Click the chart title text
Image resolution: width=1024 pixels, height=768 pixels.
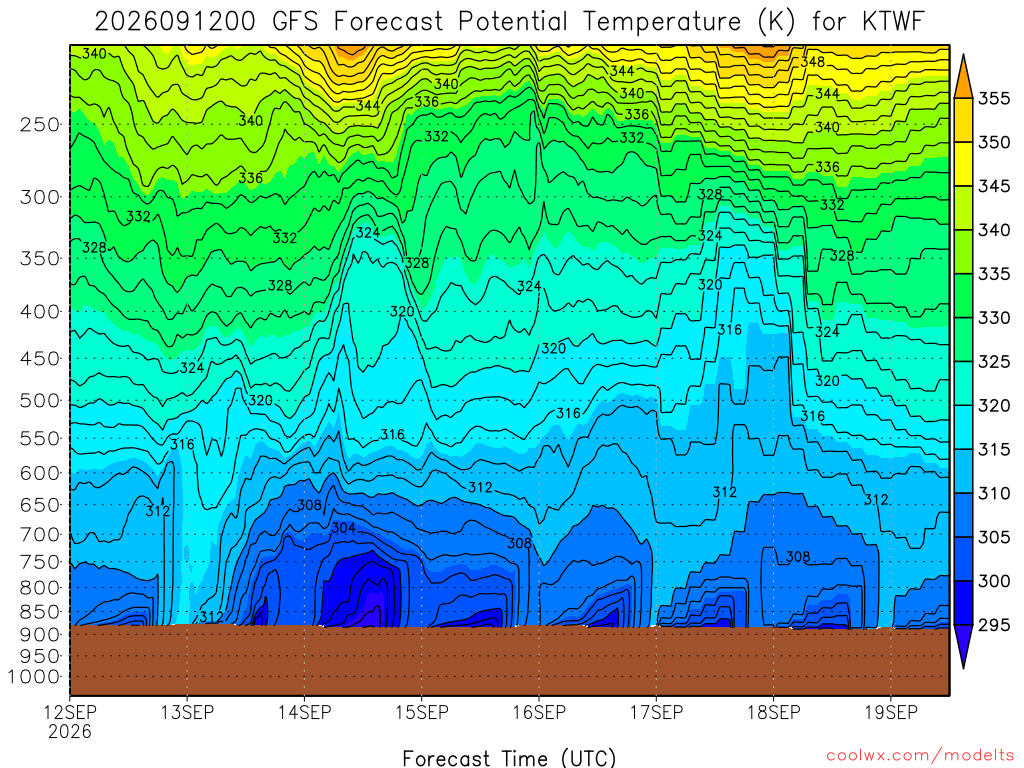point(509,22)
